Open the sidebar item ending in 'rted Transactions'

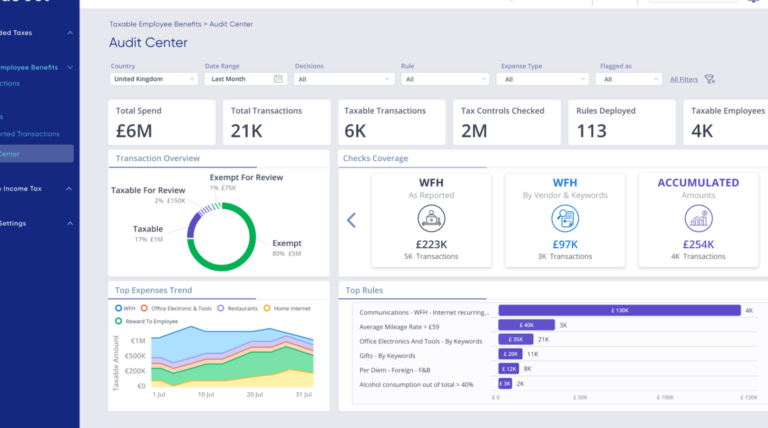(29, 134)
